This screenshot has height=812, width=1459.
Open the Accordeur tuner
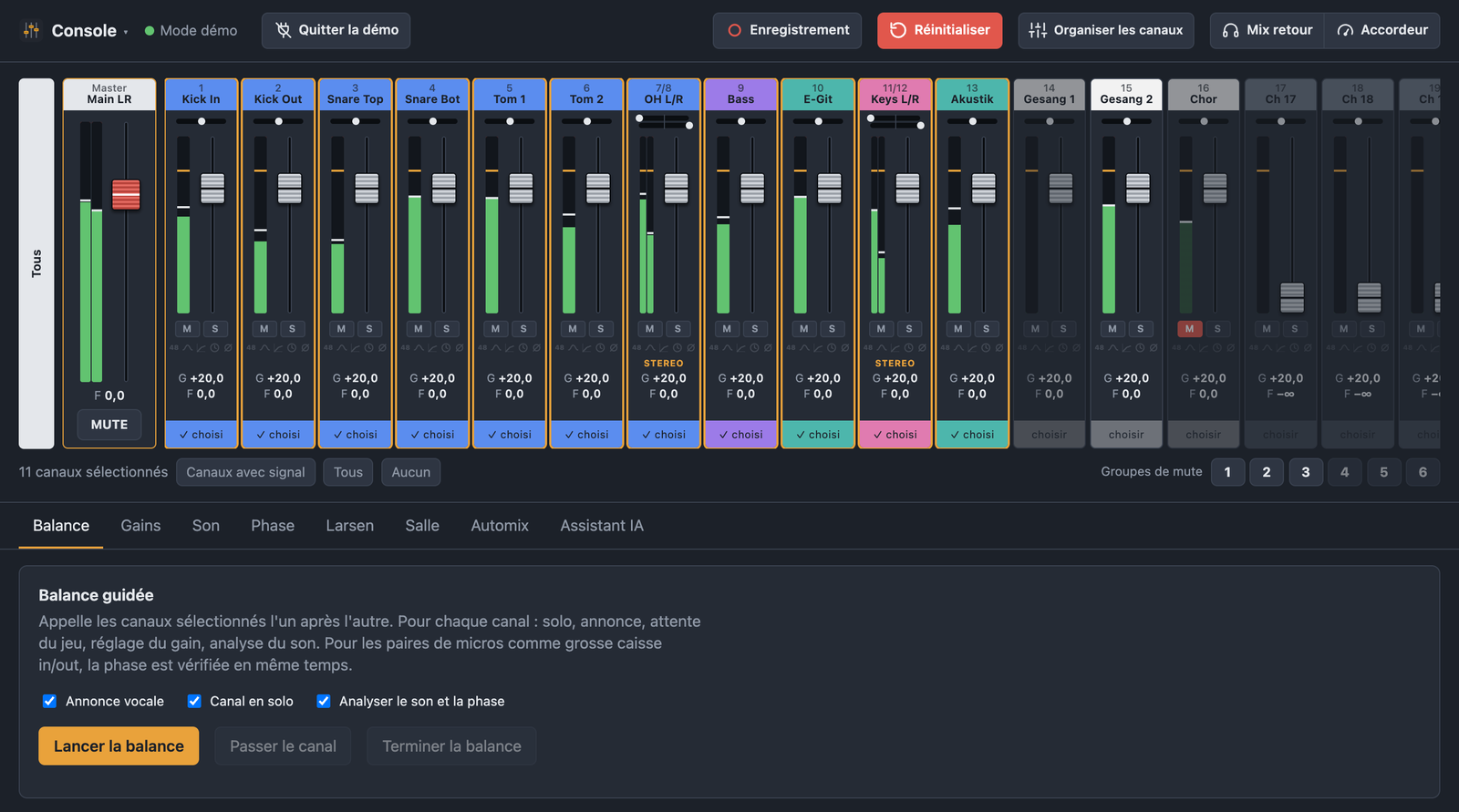tap(1382, 30)
